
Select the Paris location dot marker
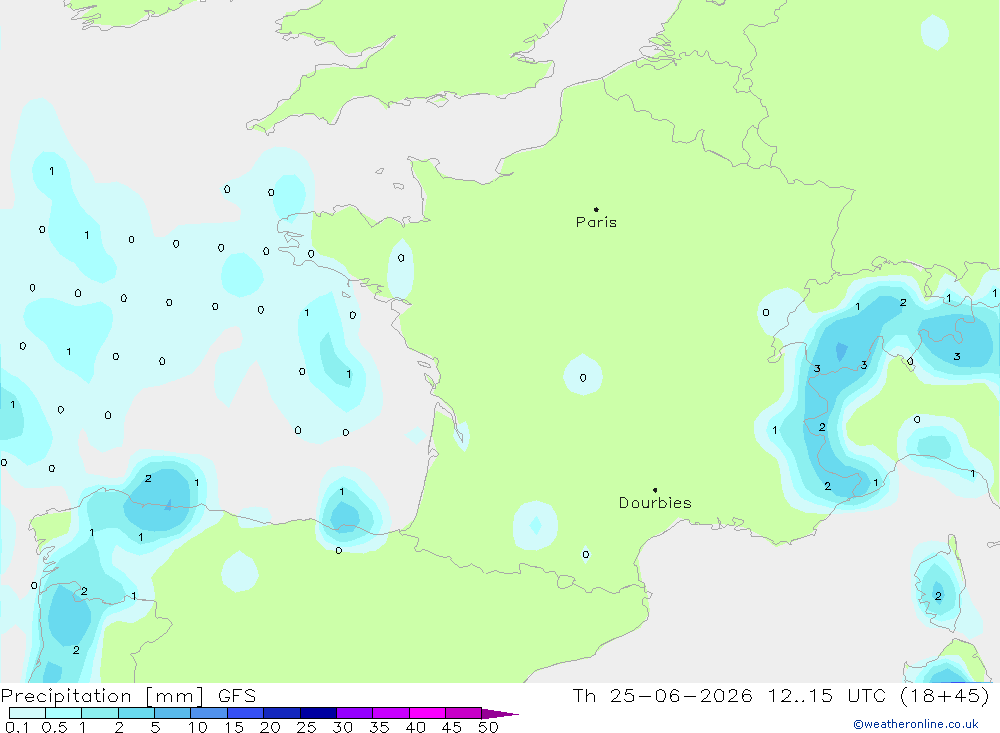point(596,209)
